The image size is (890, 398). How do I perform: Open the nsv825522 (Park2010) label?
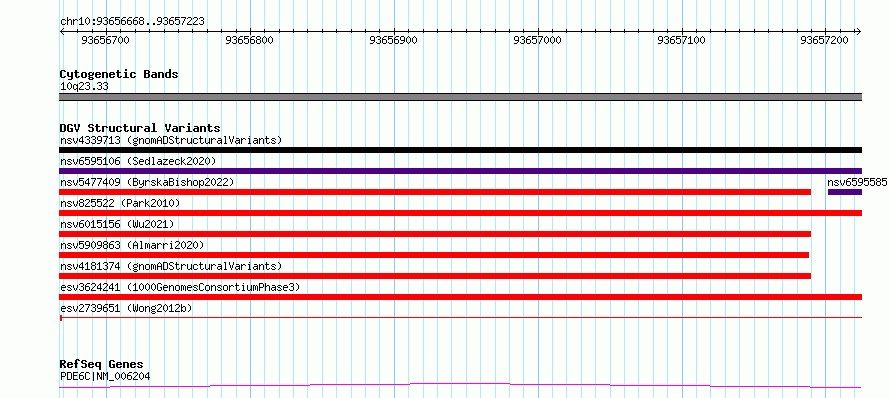pos(120,203)
